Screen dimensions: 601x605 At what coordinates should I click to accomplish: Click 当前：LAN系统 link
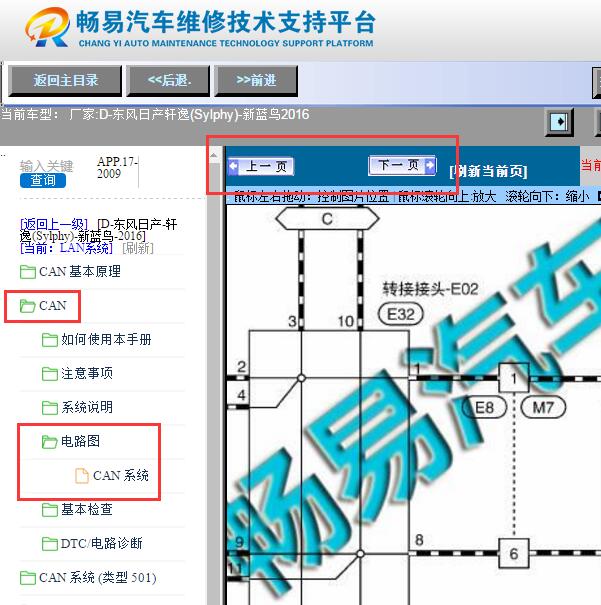(66, 248)
